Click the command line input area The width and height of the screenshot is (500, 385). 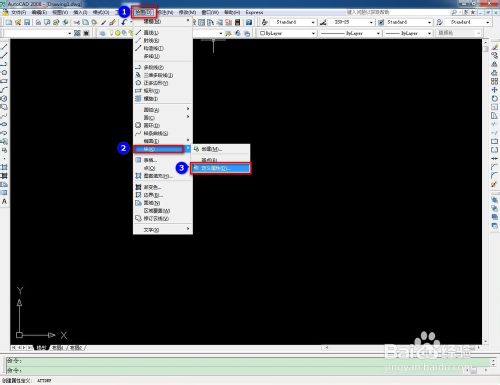pyautogui.click(x=247, y=370)
